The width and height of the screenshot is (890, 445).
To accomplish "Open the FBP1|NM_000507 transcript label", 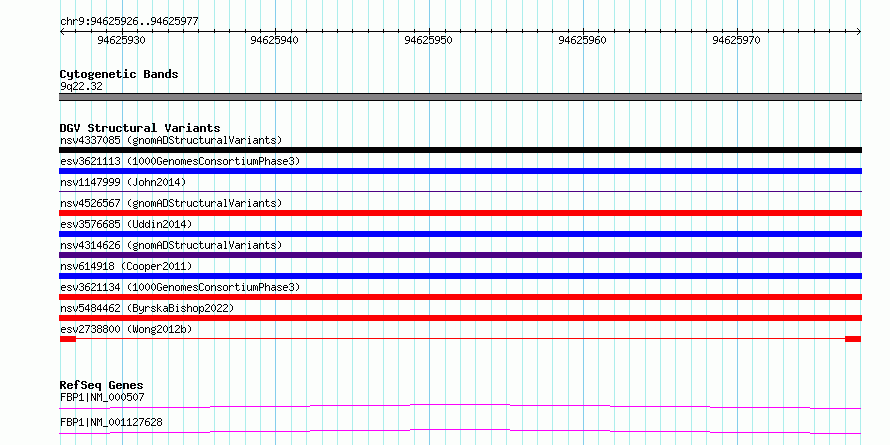I will (x=102, y=397).
